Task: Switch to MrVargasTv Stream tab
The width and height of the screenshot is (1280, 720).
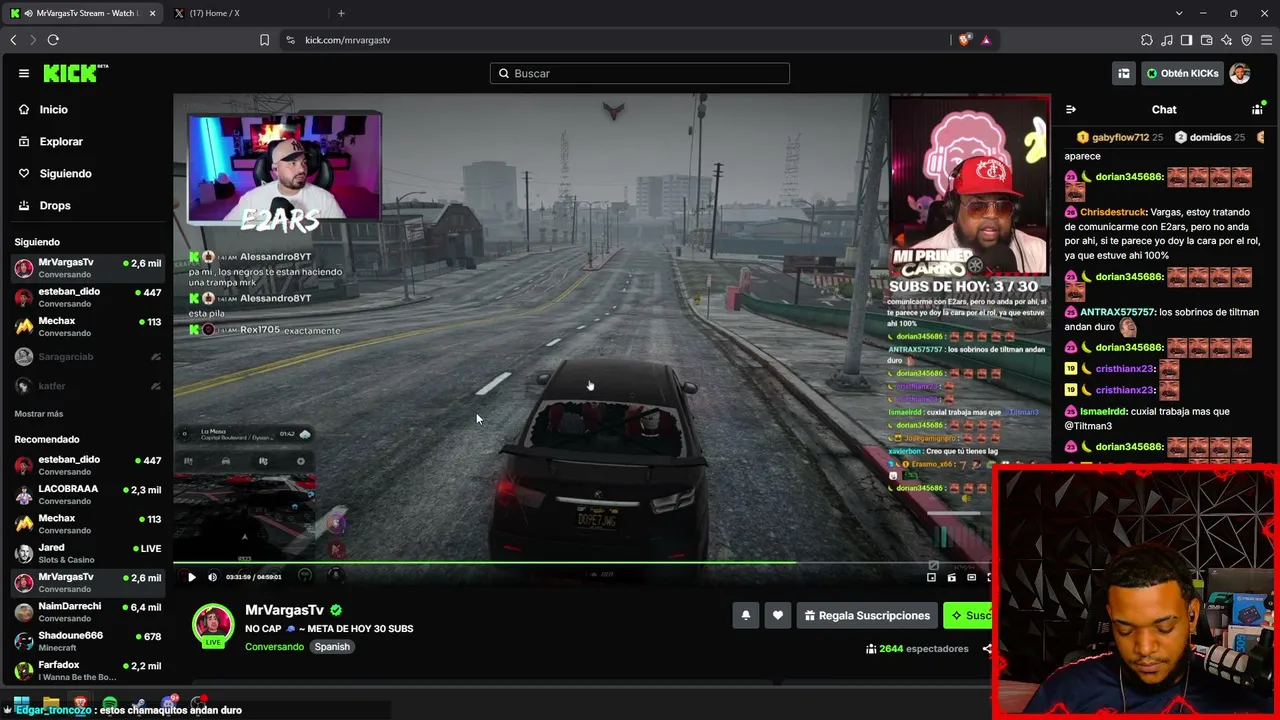Action: tap(82, 13)
